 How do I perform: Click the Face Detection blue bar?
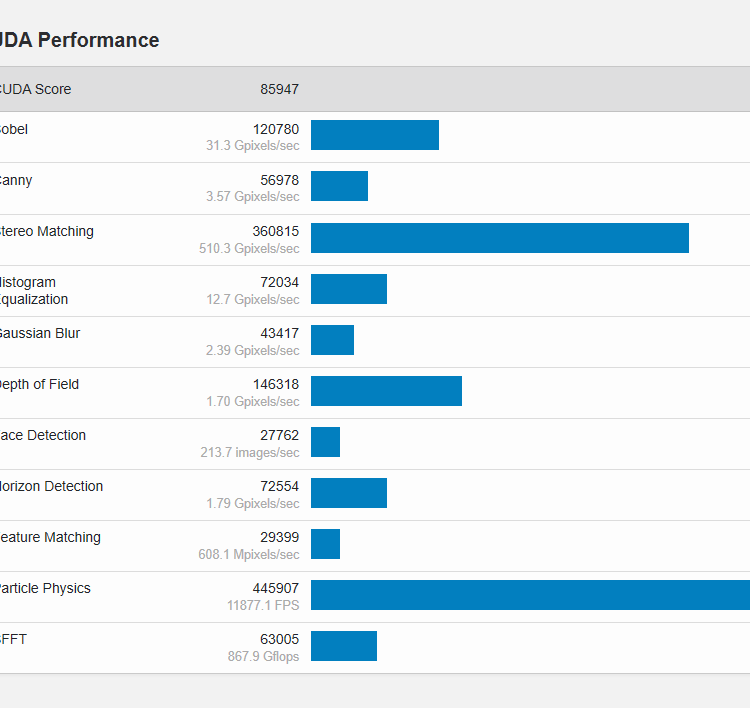click(x=325, y=442)
